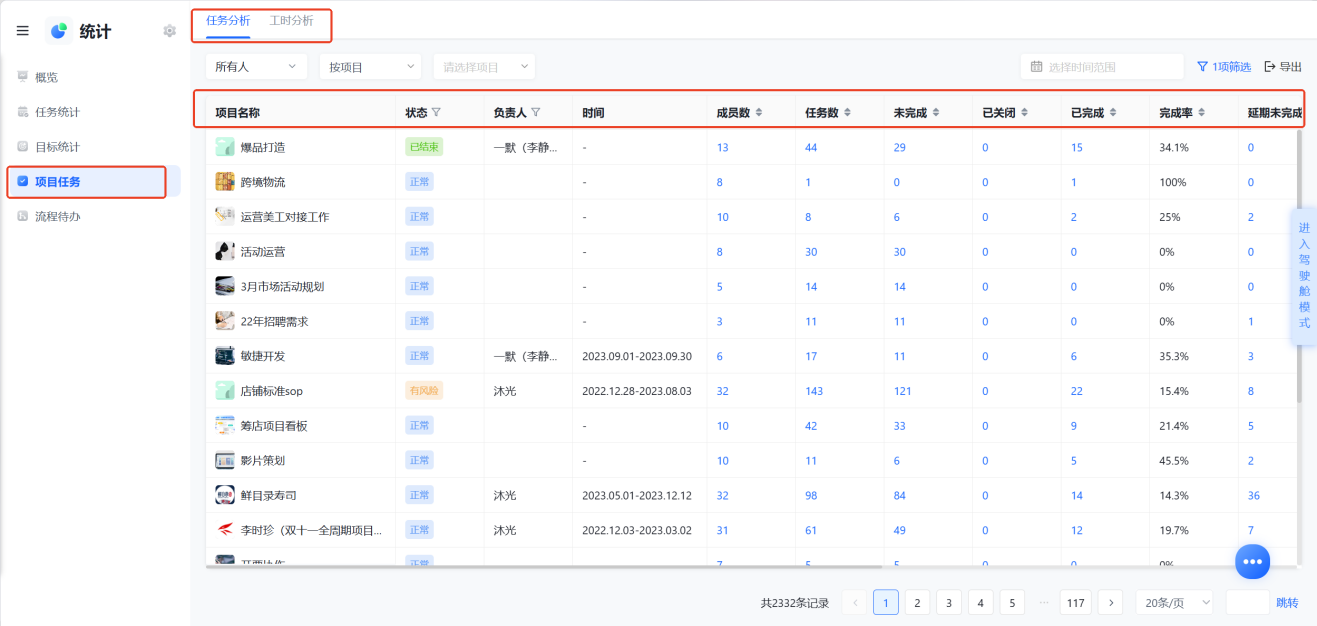Click the 已结束 status tag for 爆品打造
The width and height of the screenshot is (1317, 626).
click(x=424, y=147)
